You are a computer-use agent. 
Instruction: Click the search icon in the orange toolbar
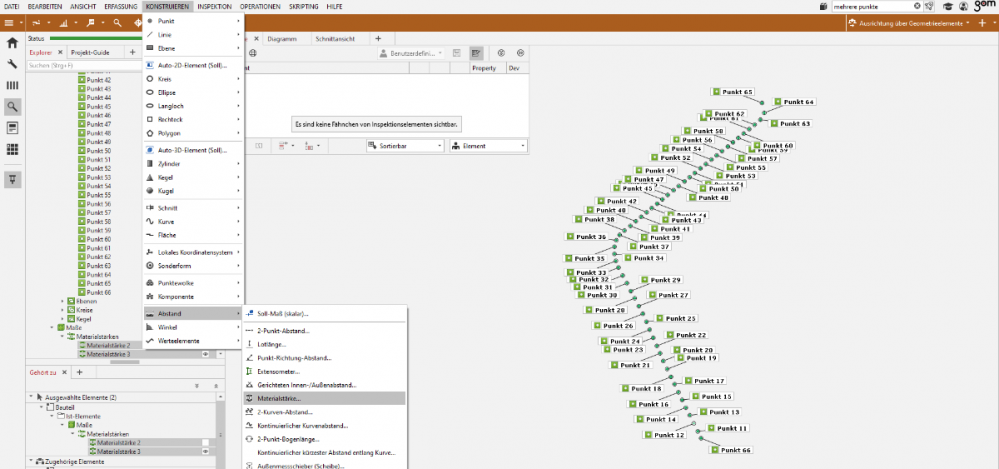(116, 22)
